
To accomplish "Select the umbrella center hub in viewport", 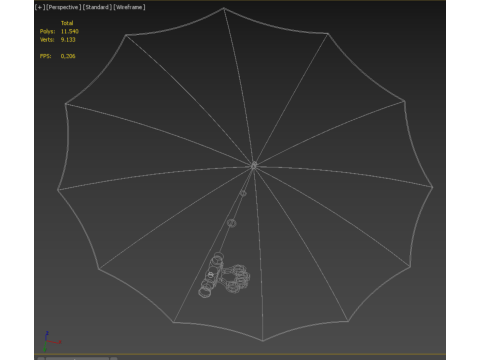I will [254, 165].
